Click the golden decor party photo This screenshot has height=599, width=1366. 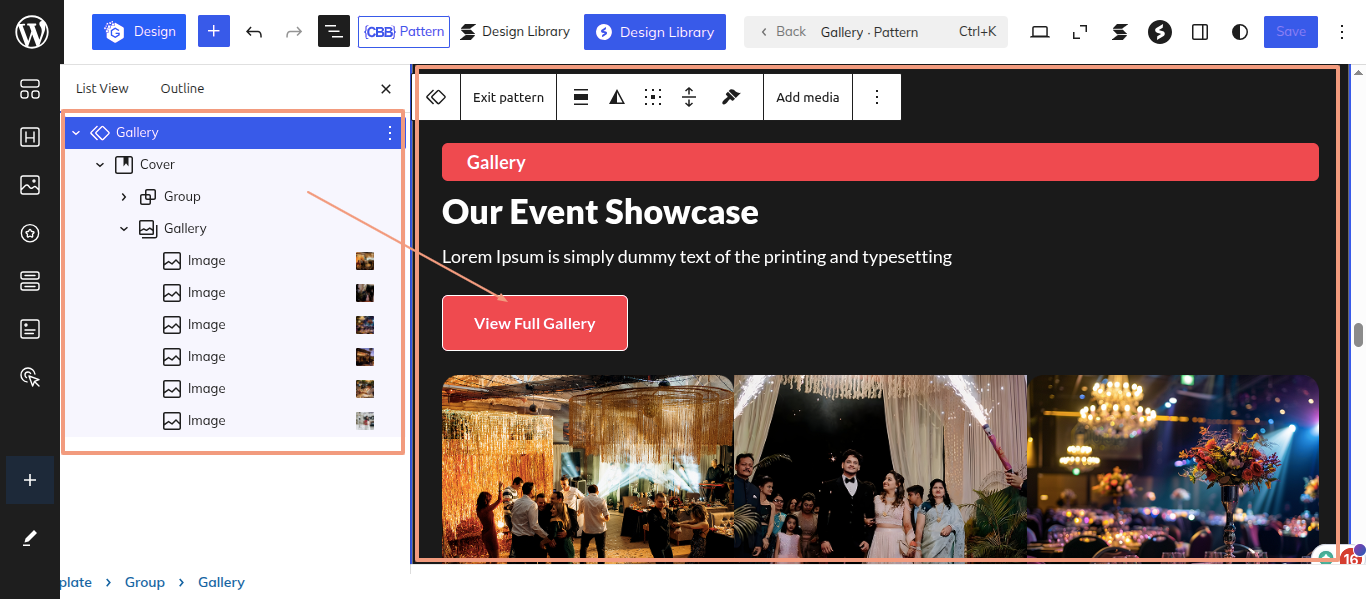click(x=588, y=467)
